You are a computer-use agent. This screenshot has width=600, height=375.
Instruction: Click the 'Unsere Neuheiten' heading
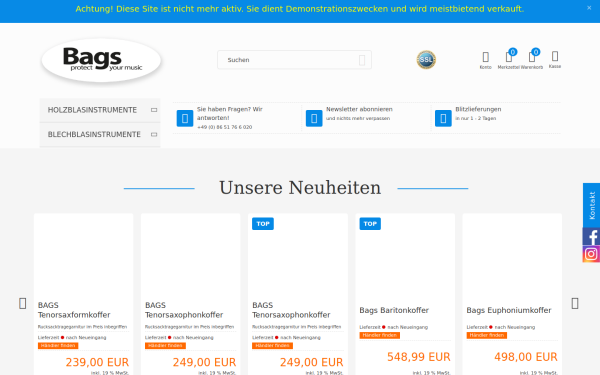click(300, 188)
